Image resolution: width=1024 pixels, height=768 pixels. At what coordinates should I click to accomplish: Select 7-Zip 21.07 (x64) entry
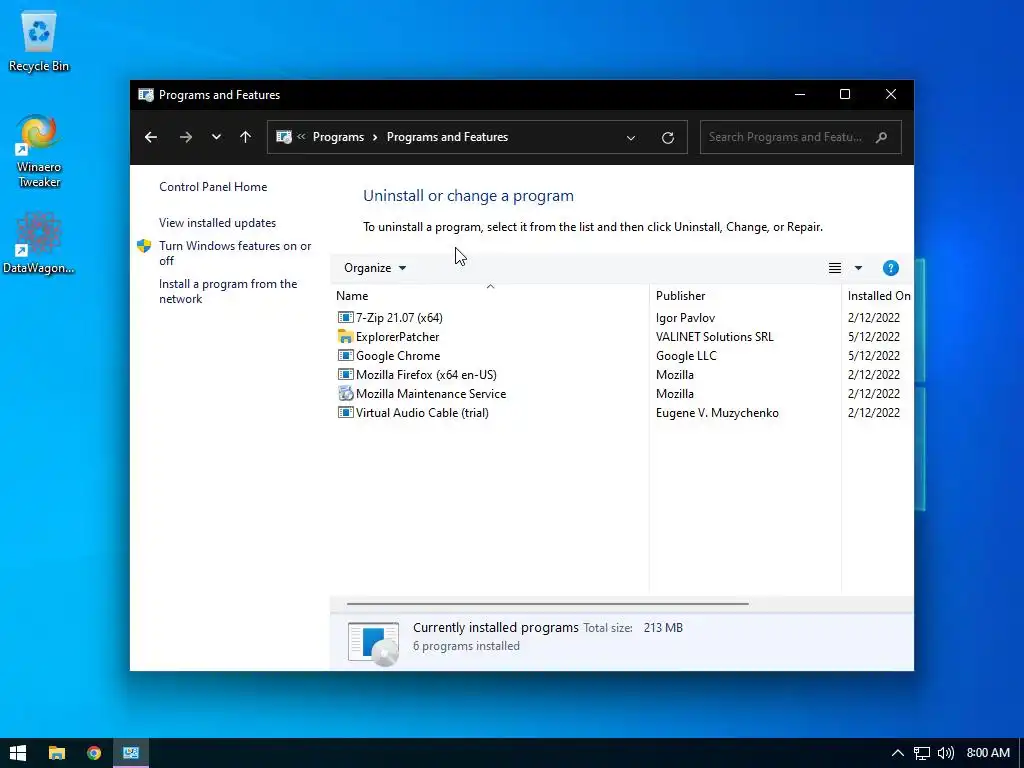point(399,318)
